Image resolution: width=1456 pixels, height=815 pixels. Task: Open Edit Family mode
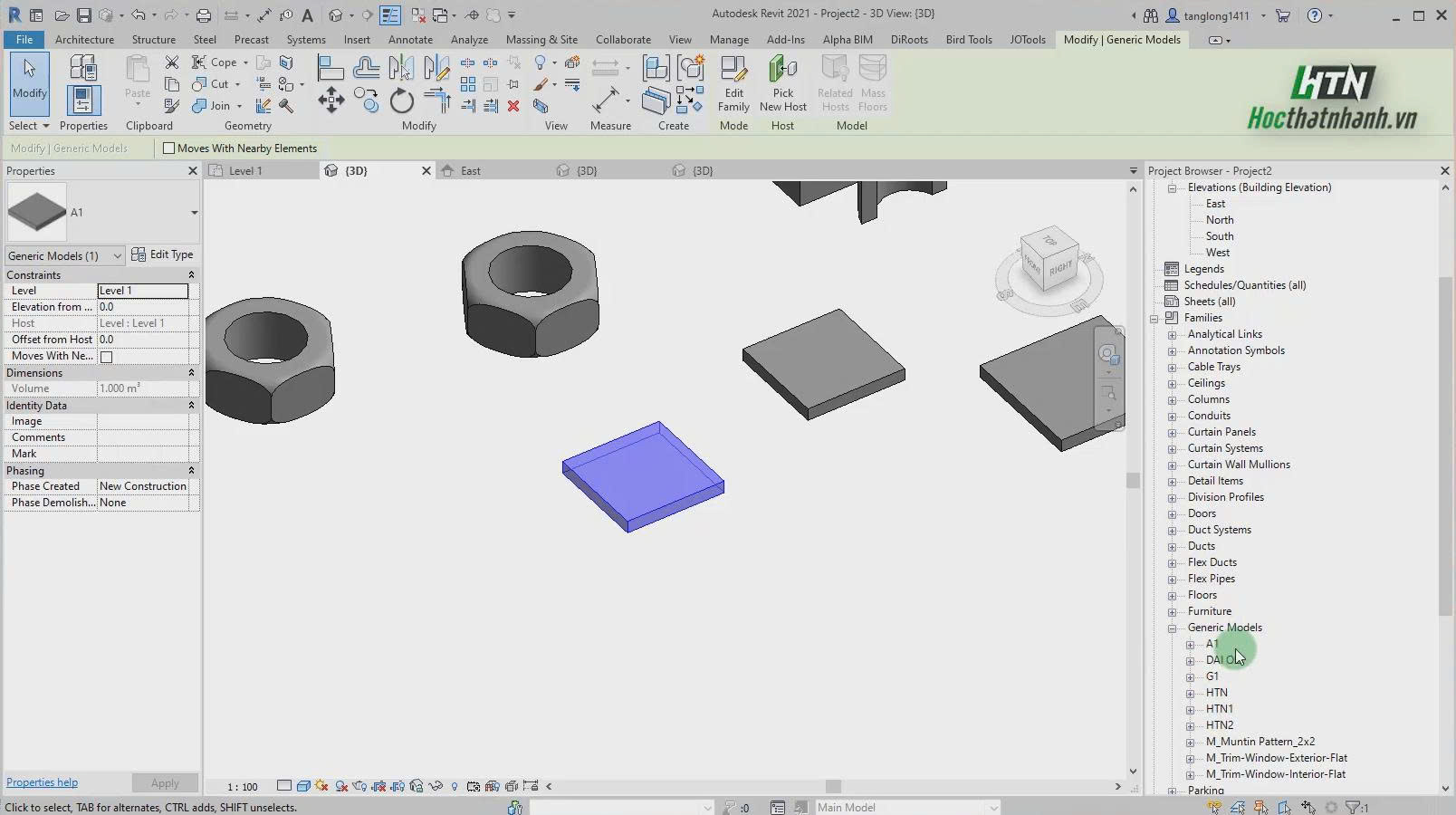pos(733,83)
